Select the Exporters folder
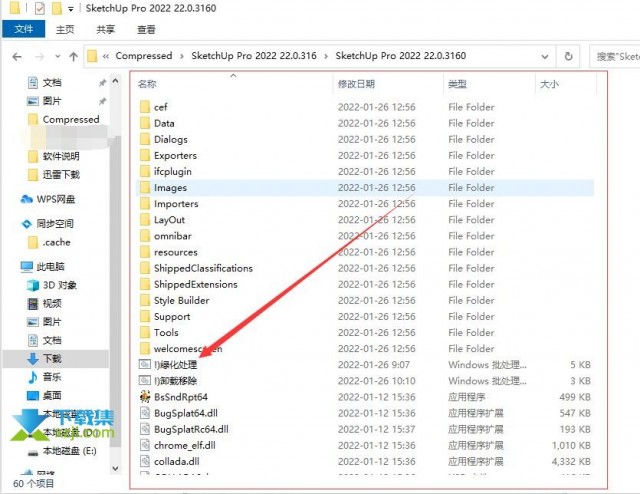640x494 pixels. point(175,156)
